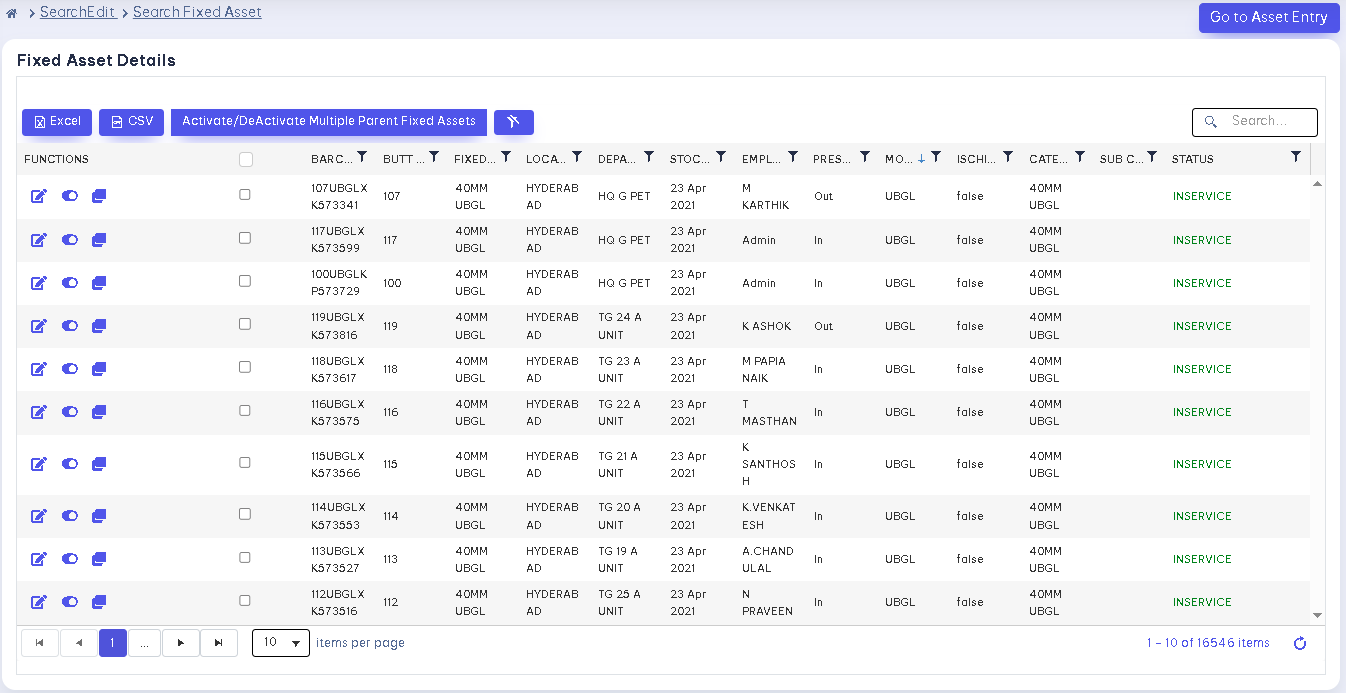Toggle switch for asset 100UBGLKP573729
Viewport: 1346px width, 693px height.
pos(69,283)
